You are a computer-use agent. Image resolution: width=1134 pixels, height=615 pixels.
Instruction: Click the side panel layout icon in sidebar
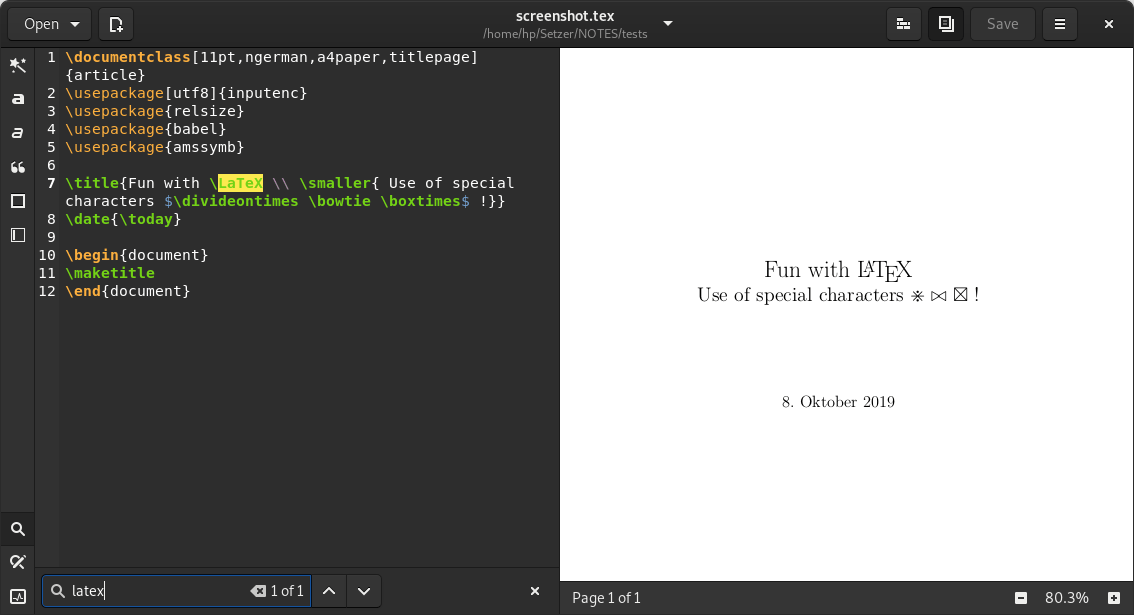coord(17,235)
